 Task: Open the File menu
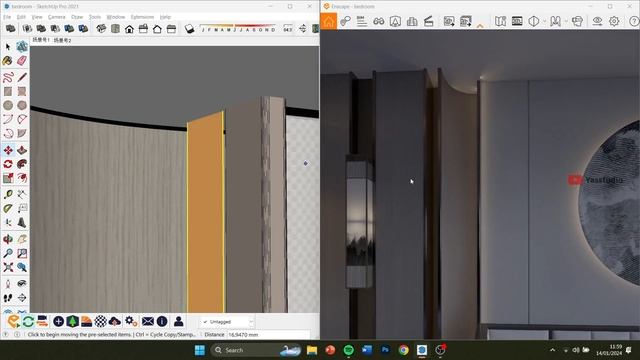7,17
